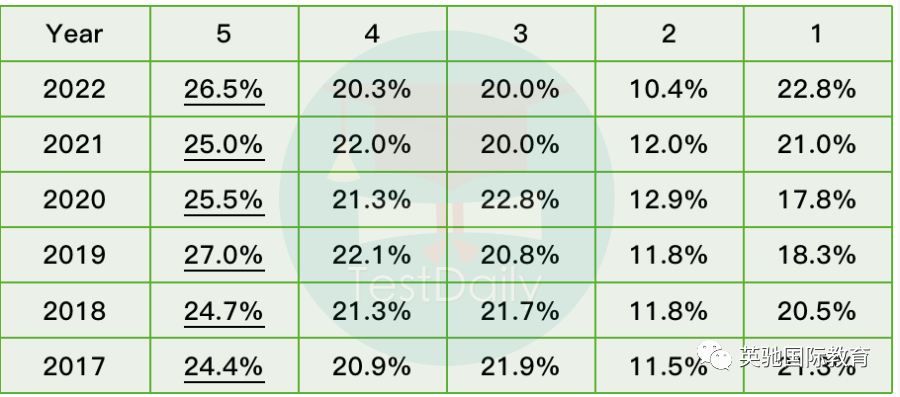Select the column header labeled 4

(372, 34)
